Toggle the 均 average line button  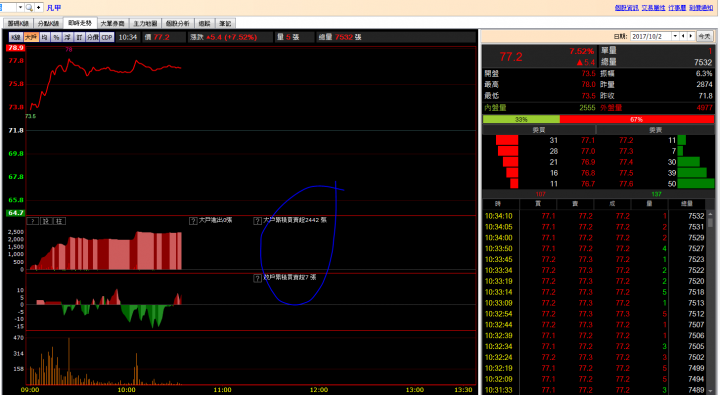point(45,37)
